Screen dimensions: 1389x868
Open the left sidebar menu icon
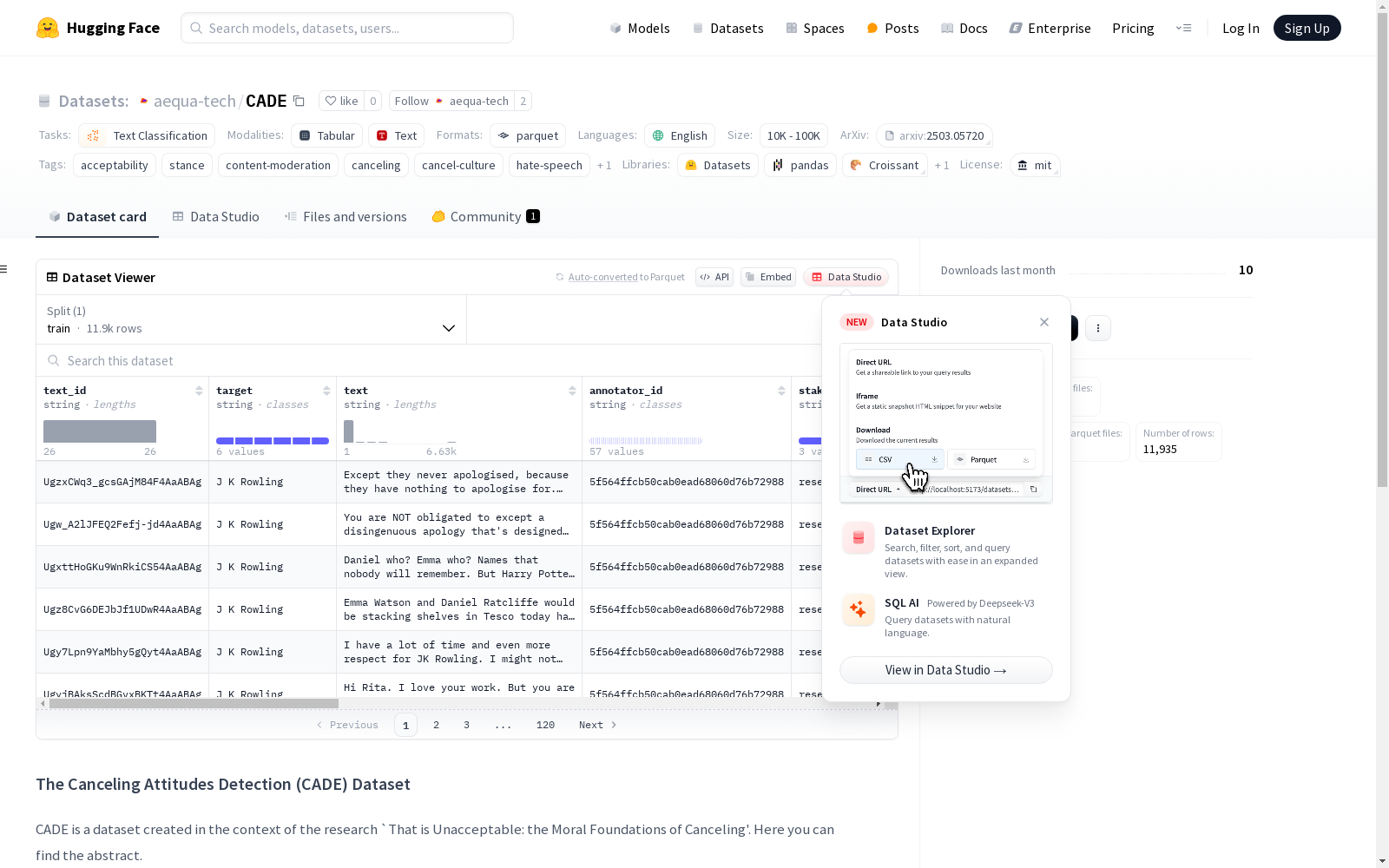(x=4, y=269)
